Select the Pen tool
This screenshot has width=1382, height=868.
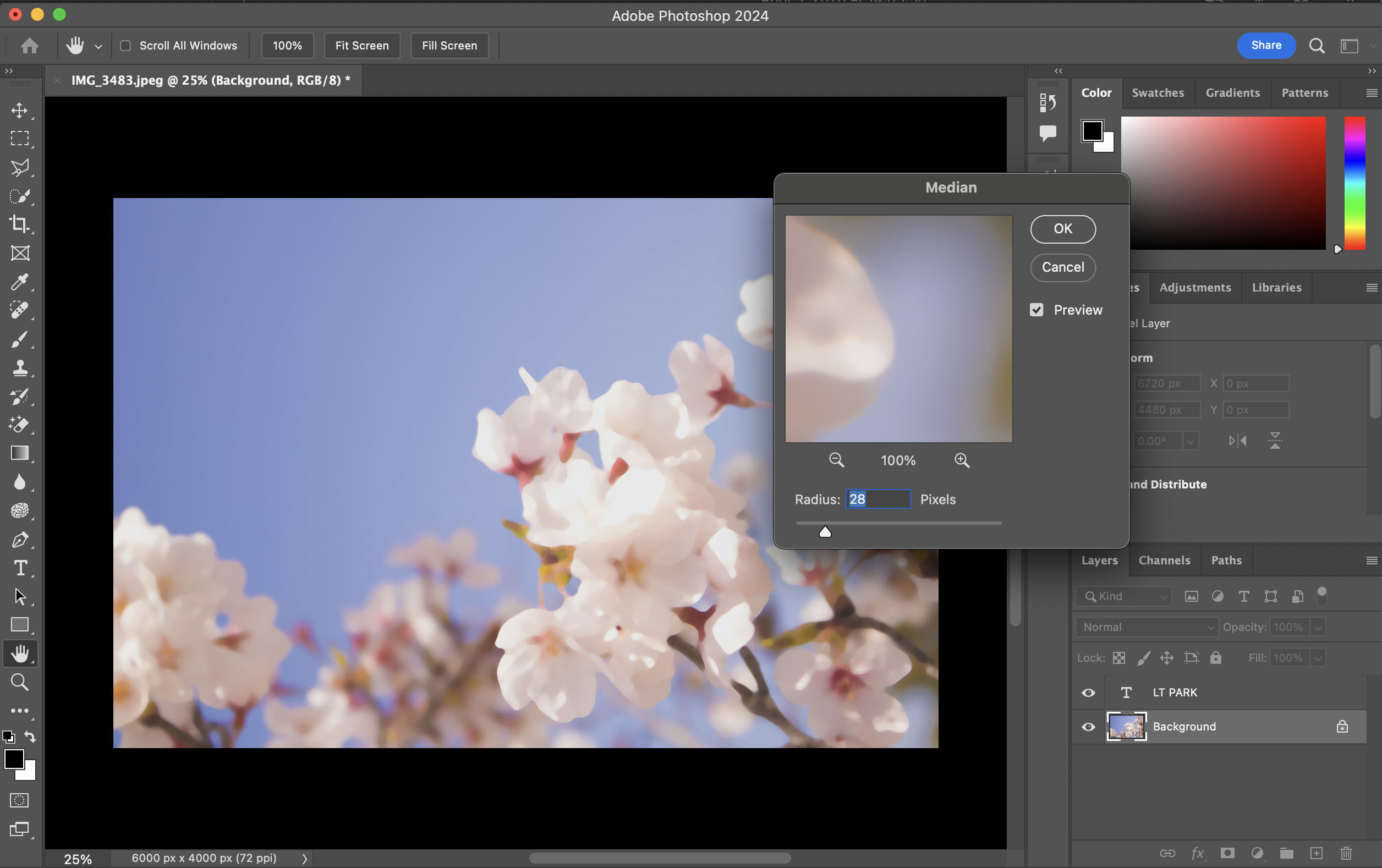coord(19,539)
